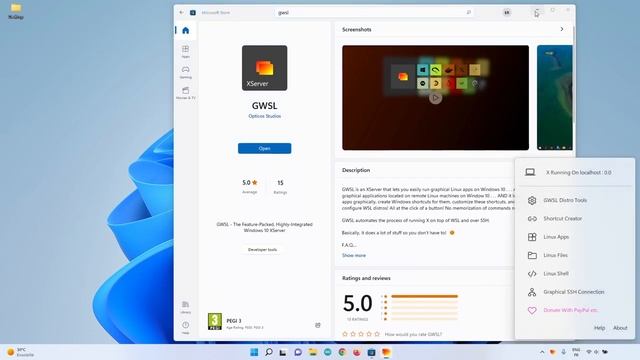Open Graphical SSH Connection
This screenshot has width=640, height=360.
click(x=575, y=292)
